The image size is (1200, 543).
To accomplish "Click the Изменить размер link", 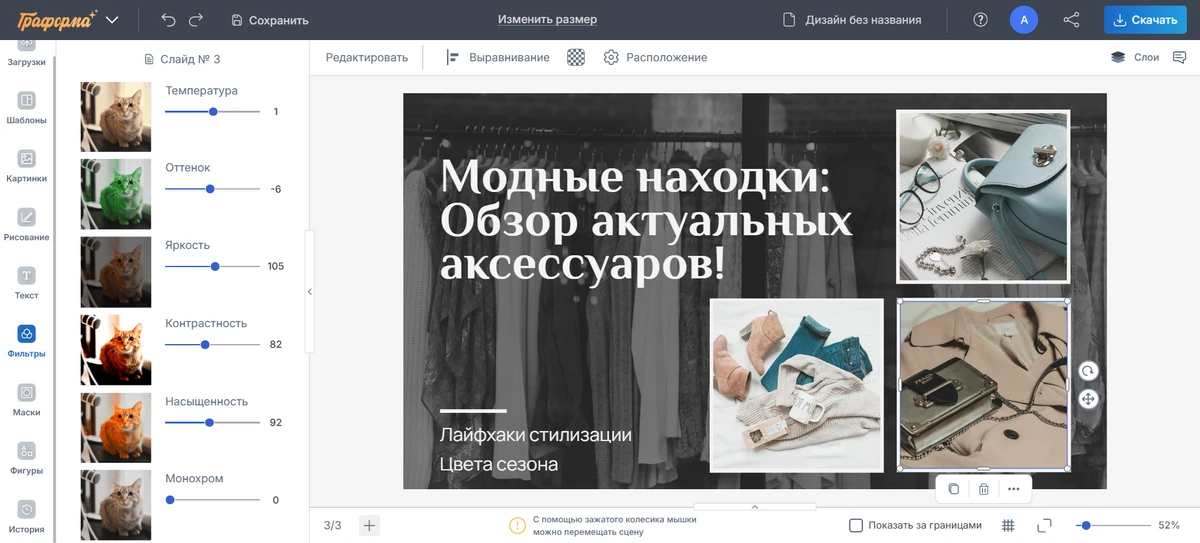I will pyautogui.click(x=547, y=20).
